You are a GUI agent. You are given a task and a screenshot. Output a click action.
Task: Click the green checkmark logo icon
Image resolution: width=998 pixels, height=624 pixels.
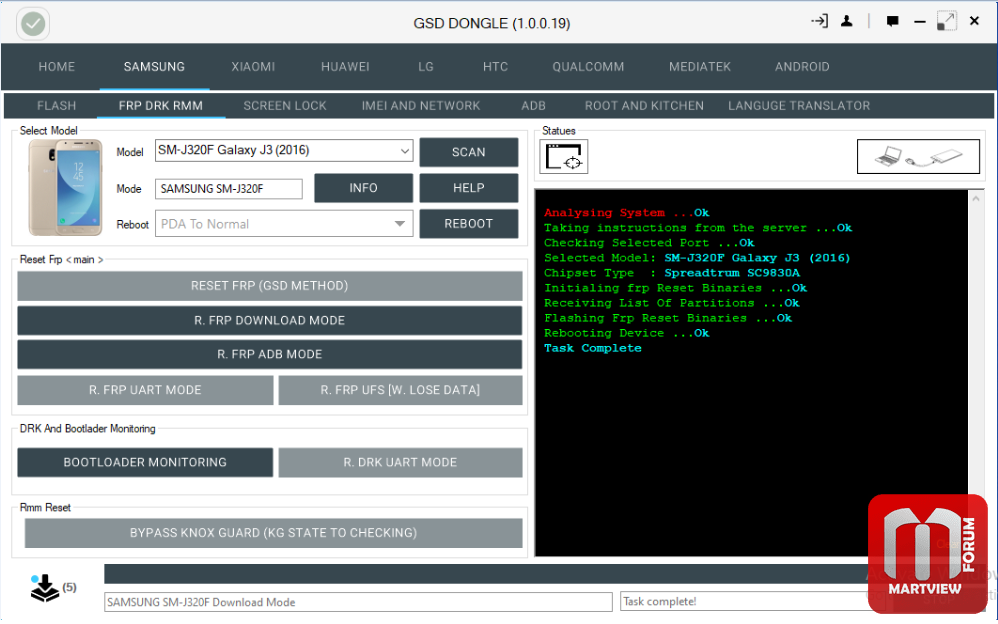coord(33,24)
